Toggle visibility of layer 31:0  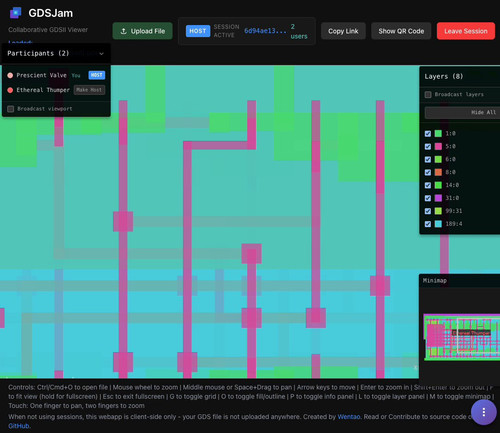(x=428, y=198)
